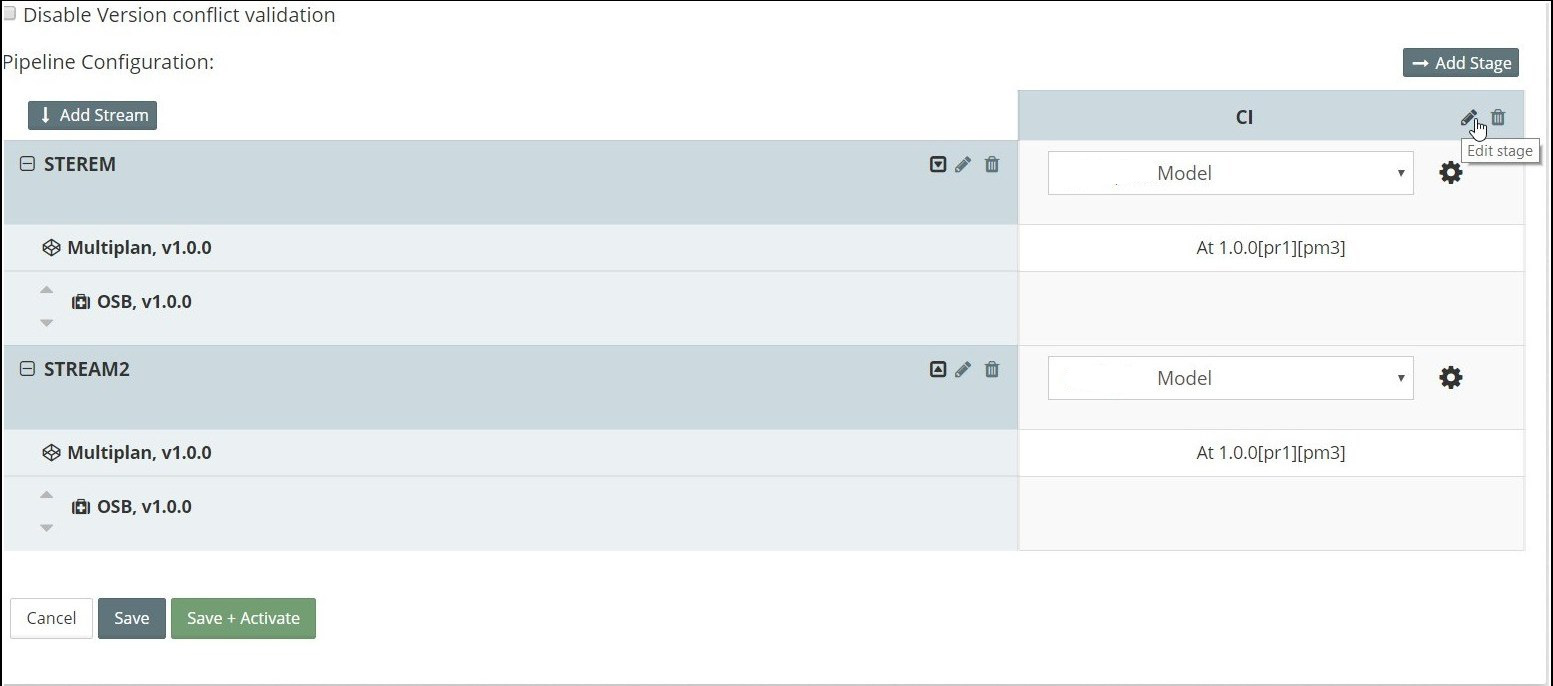Move OSB down in the STEREM stream
The height and width of the screenshot is (686, 1553).
point(46,322)
